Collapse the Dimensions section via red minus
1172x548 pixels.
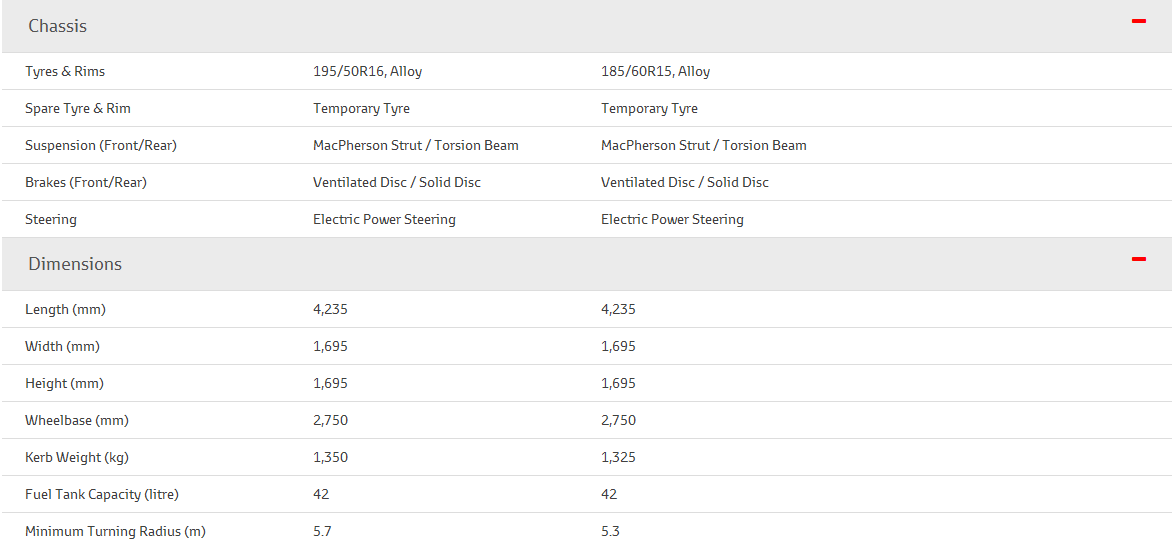pos(1138,259)
